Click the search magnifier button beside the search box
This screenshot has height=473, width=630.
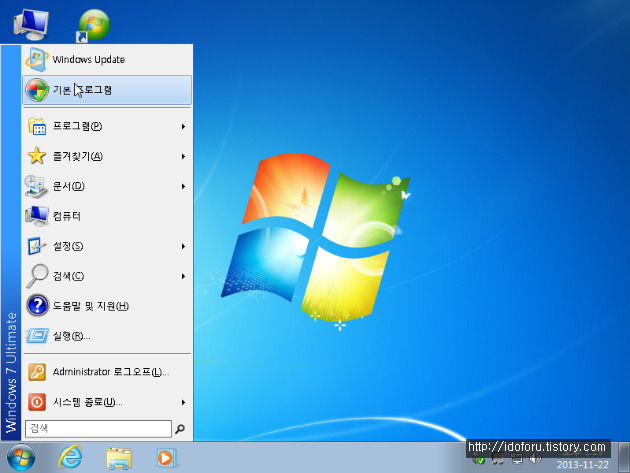pos(180,429)
